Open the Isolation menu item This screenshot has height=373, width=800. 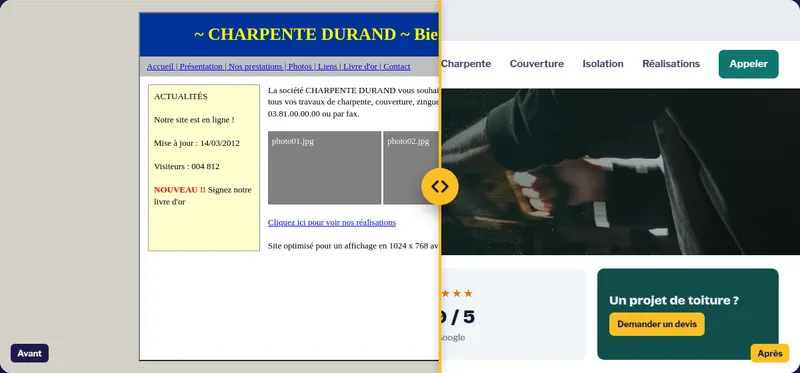click(603, 64)
